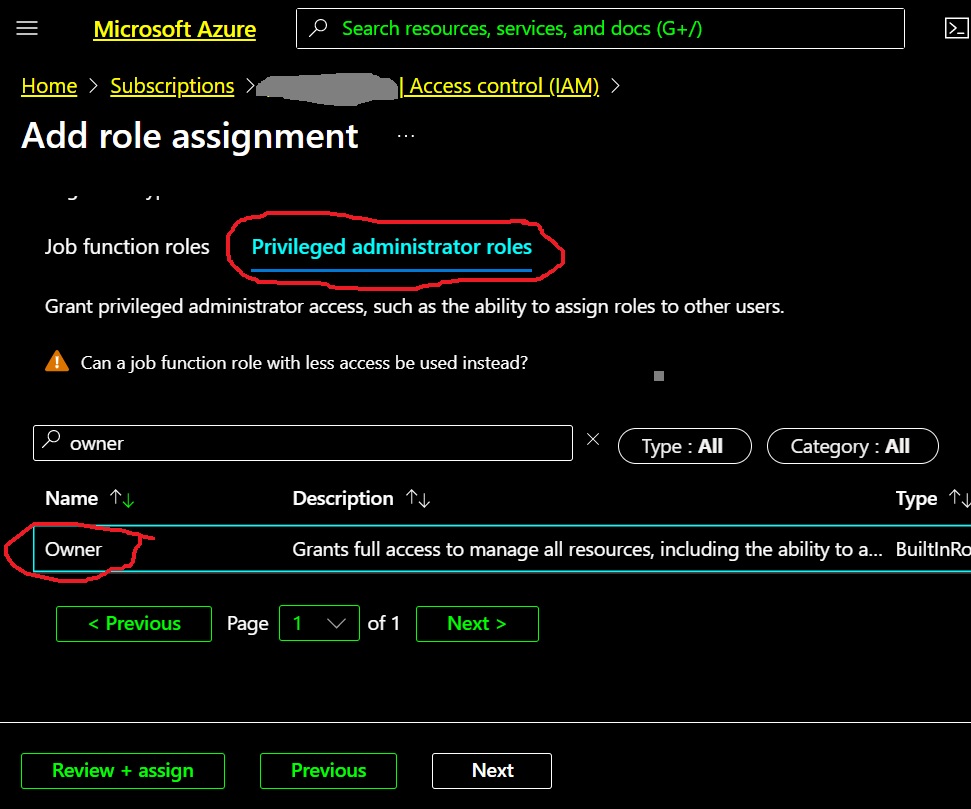Image resolution: width=971 pixels, height=809 pixels.
Task: Open the page number dropdown
Action: [319, 623]
